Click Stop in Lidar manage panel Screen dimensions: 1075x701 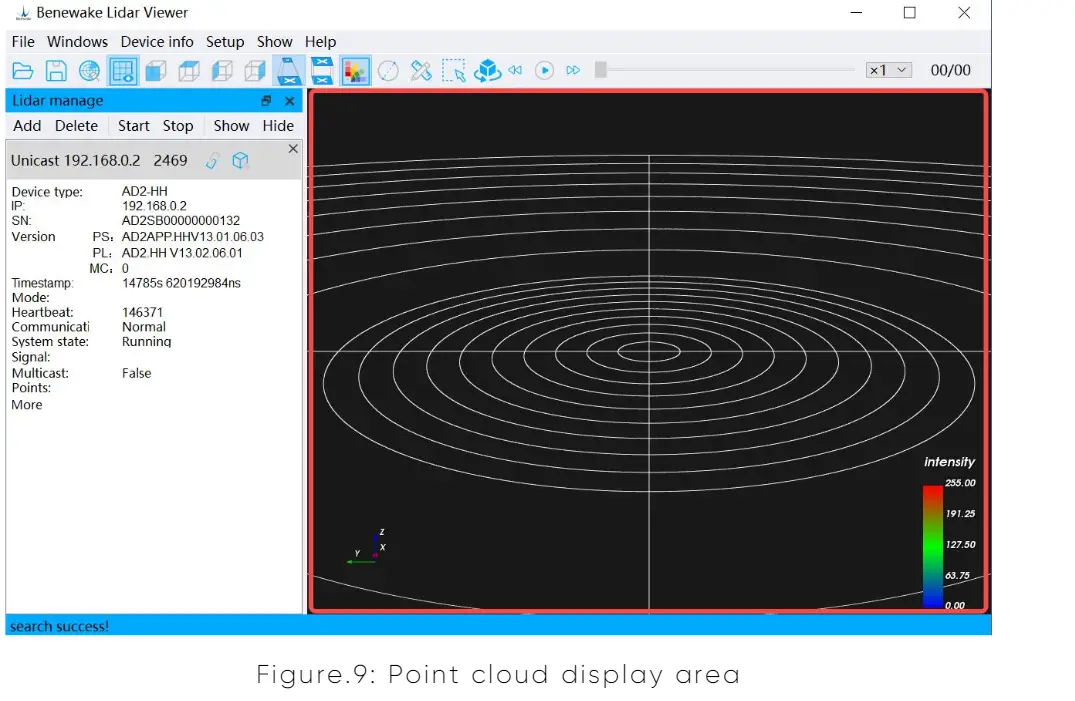click(178, 126)
